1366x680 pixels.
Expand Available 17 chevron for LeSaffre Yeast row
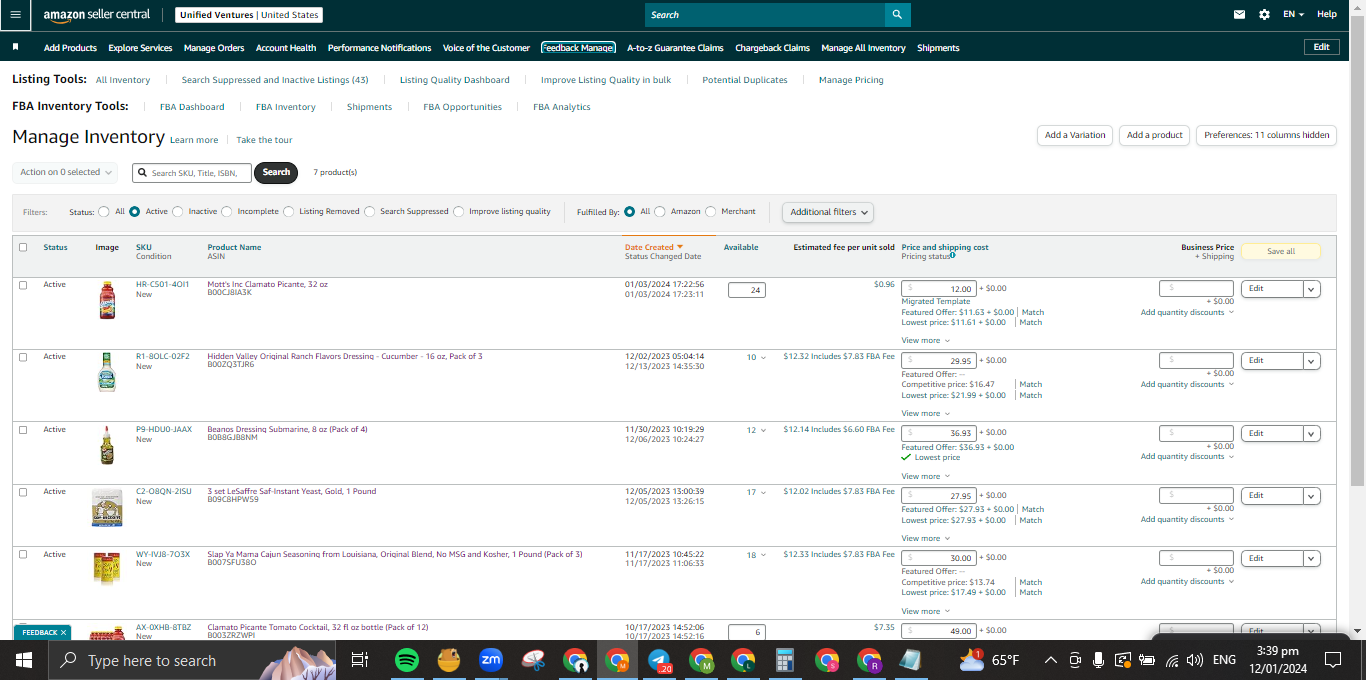pos(764,492)
